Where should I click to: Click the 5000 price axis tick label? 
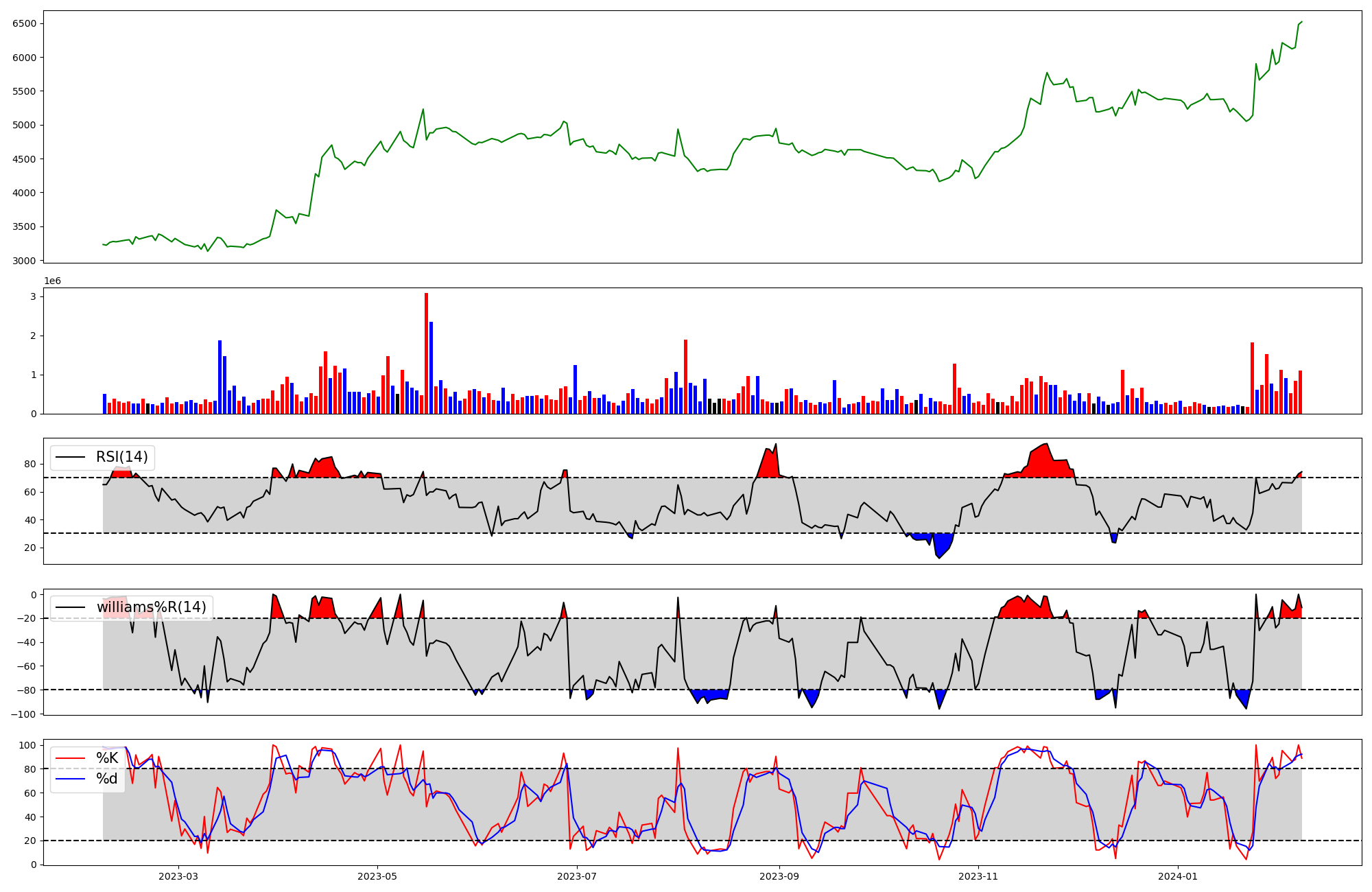[24, 125]
